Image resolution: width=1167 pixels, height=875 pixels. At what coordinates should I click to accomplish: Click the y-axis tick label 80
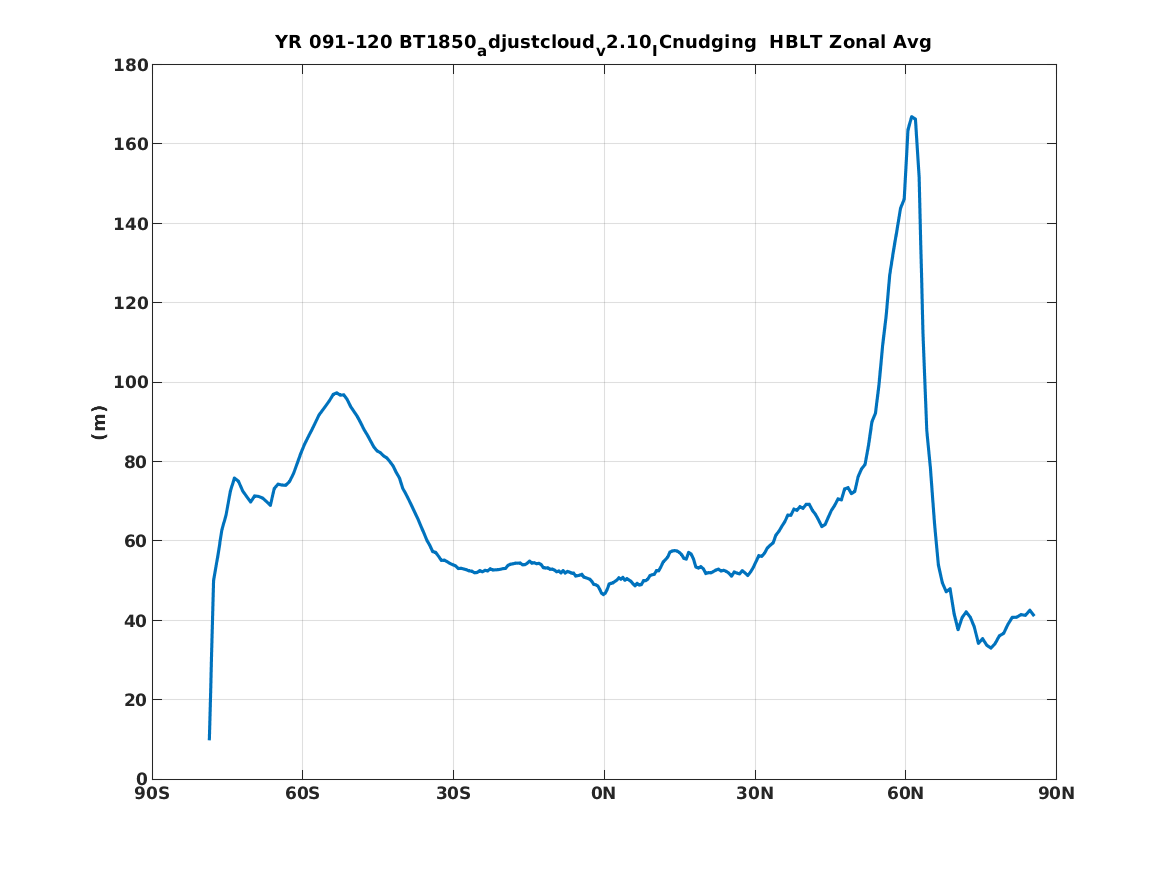135,461
